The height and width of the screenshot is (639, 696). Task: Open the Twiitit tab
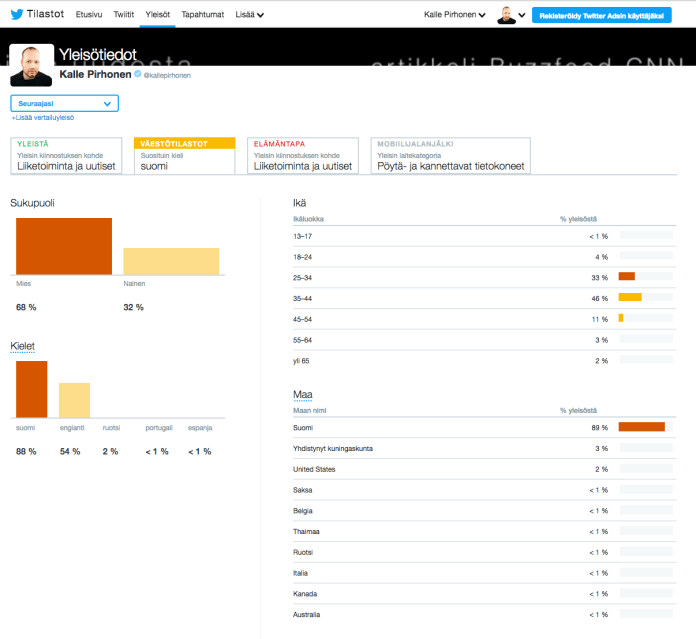pyautogui.click(x=124, y=15)
